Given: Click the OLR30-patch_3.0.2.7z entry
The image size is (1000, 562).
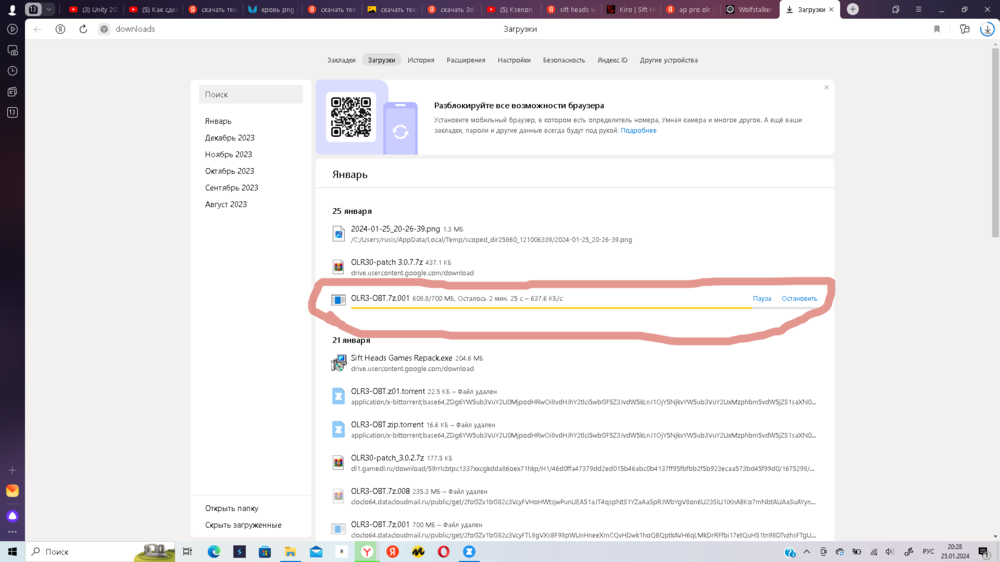Looking at the screenshot, I should [387, 458].
